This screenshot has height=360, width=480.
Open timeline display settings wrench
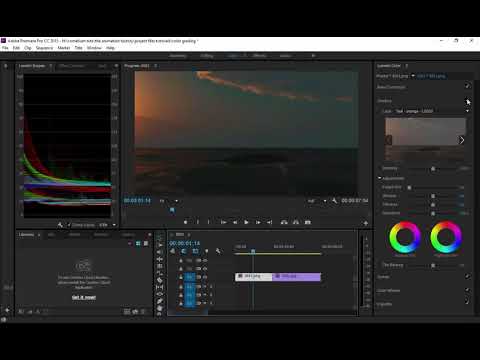pyautogui.click(x=218, y=251)
